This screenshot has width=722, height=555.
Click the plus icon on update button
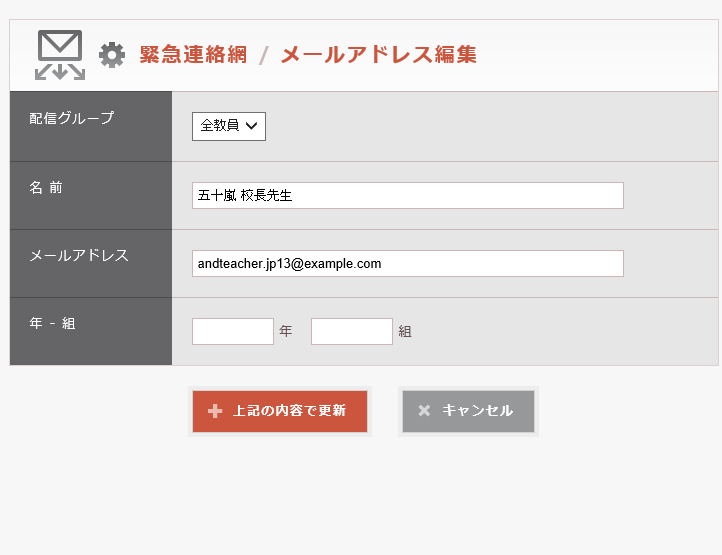[215, 411]
